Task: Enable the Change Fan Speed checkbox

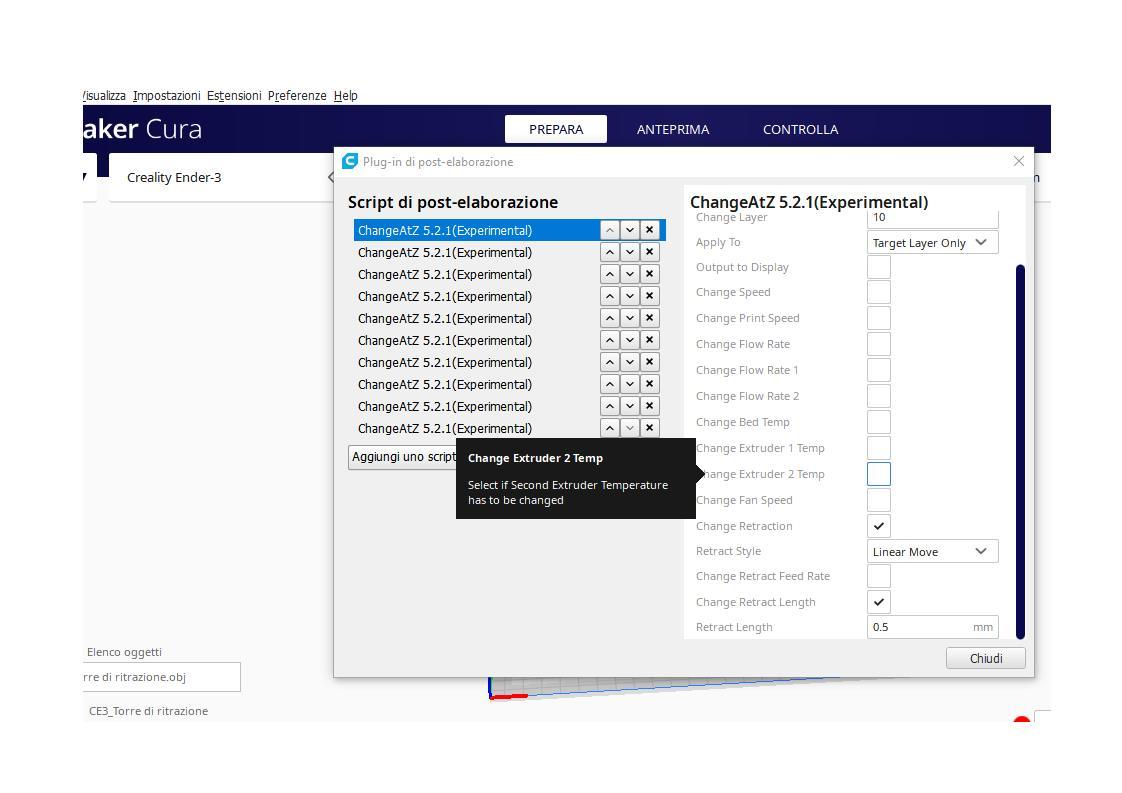Action: click(878, 500)
